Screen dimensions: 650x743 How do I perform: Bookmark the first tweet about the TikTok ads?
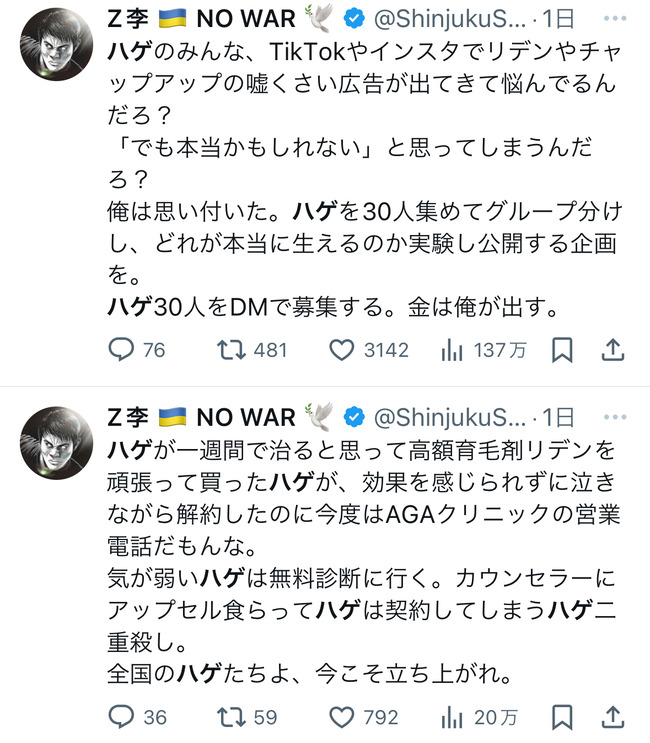pos(562,351)
